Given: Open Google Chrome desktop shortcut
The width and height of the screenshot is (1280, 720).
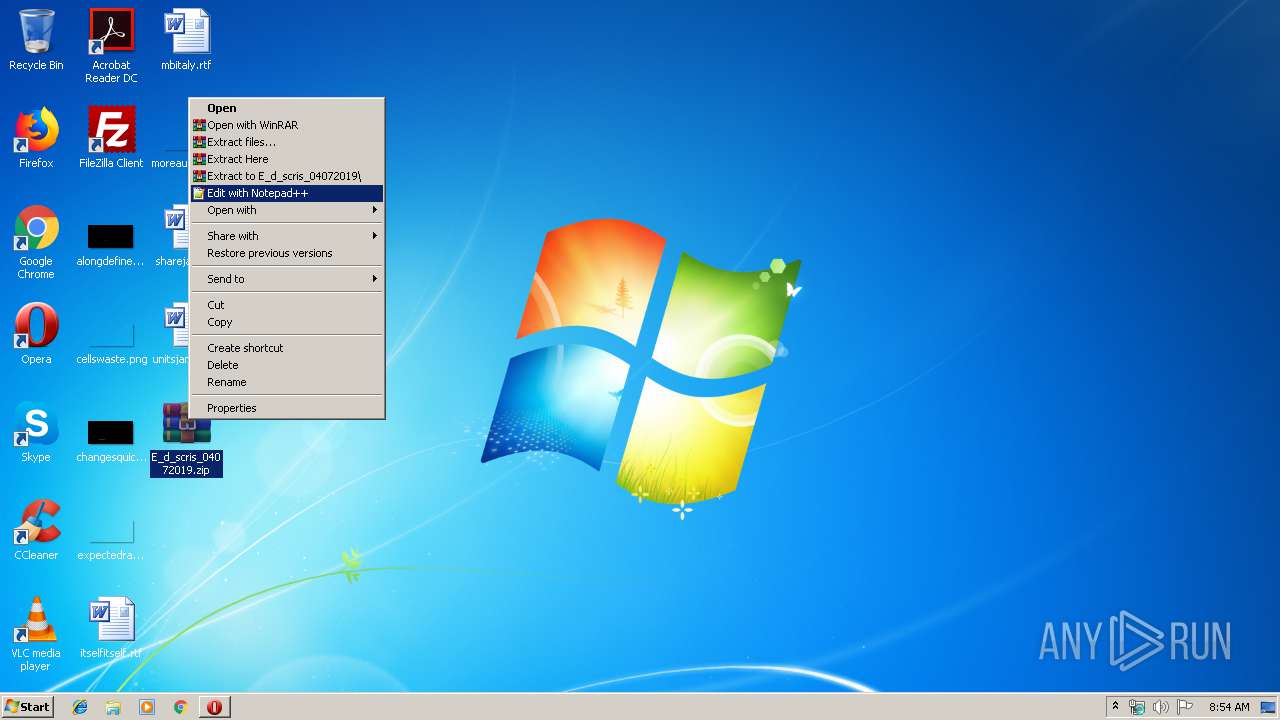Looking at the screenshot, I should (36, 242).
